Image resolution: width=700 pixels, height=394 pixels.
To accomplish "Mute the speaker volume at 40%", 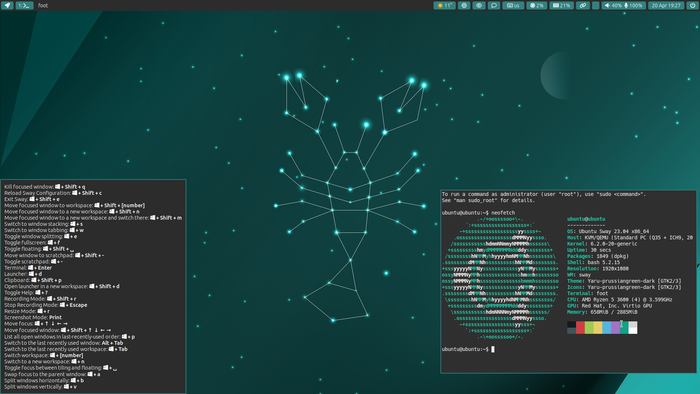I will 613,5.
